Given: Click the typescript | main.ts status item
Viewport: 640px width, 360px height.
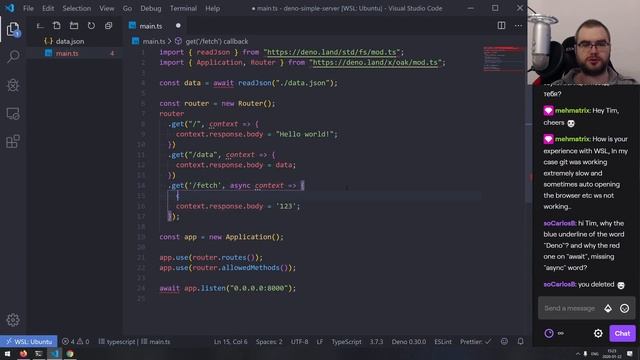Looking at the screenshot, I should [x=134, y=342].
